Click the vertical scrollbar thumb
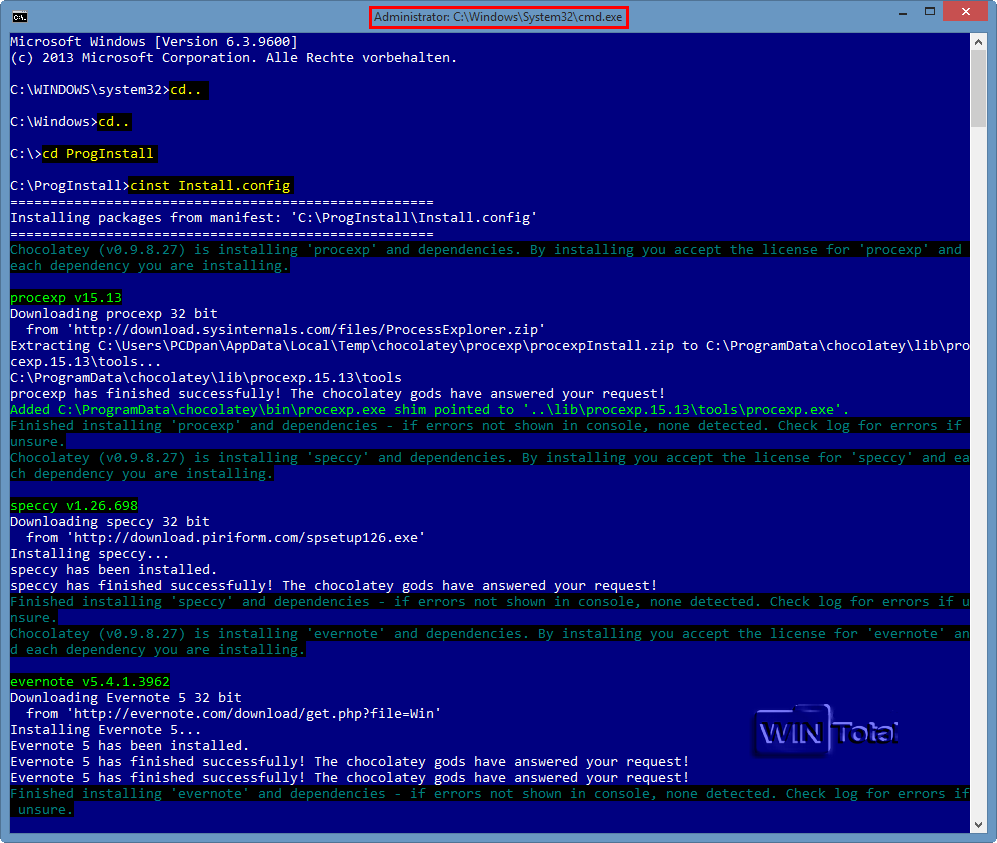Image resolution: width=997 pixels, height=843 pixels. tap(978, 88)
